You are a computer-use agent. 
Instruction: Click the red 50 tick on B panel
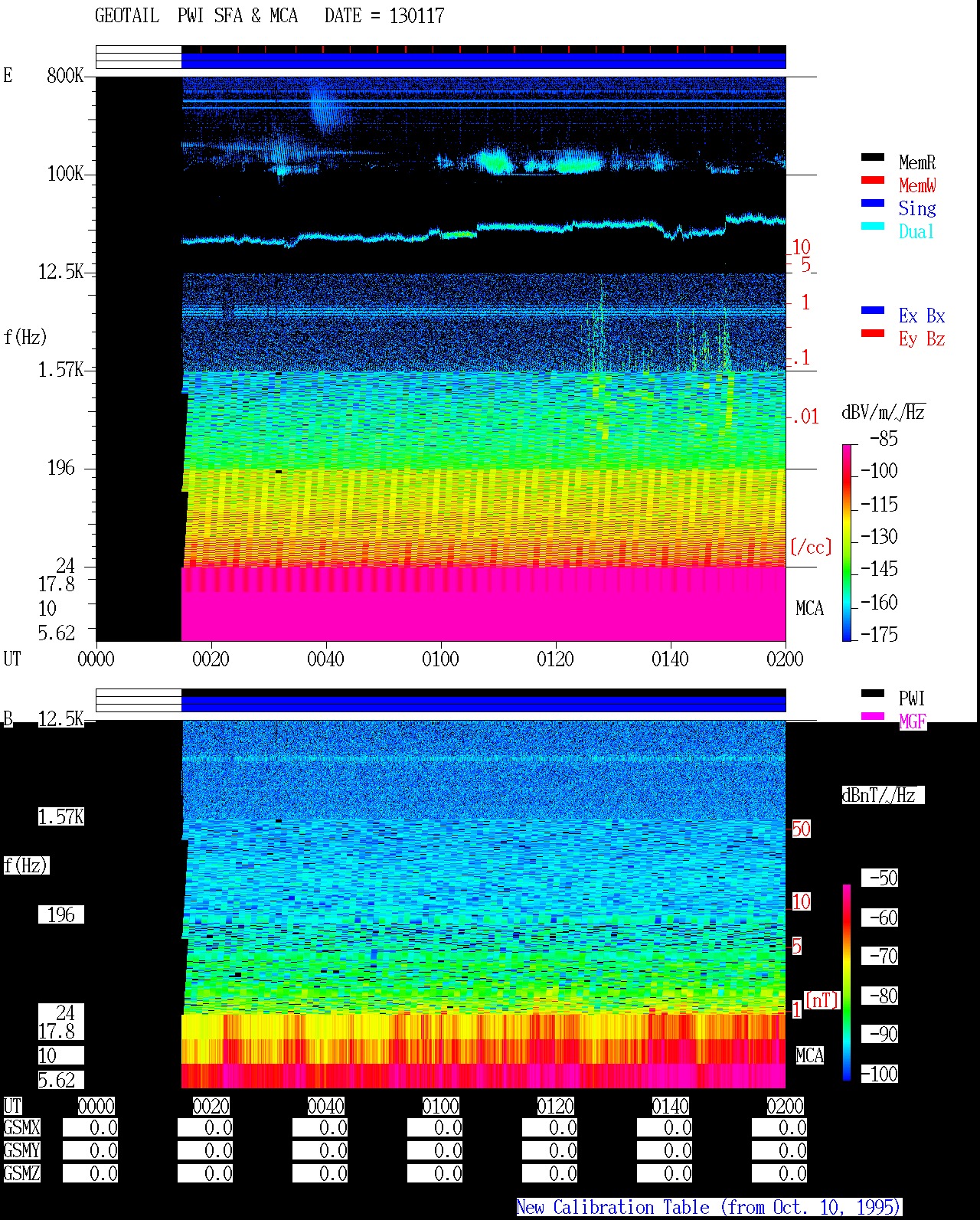(x=801, y=829)
